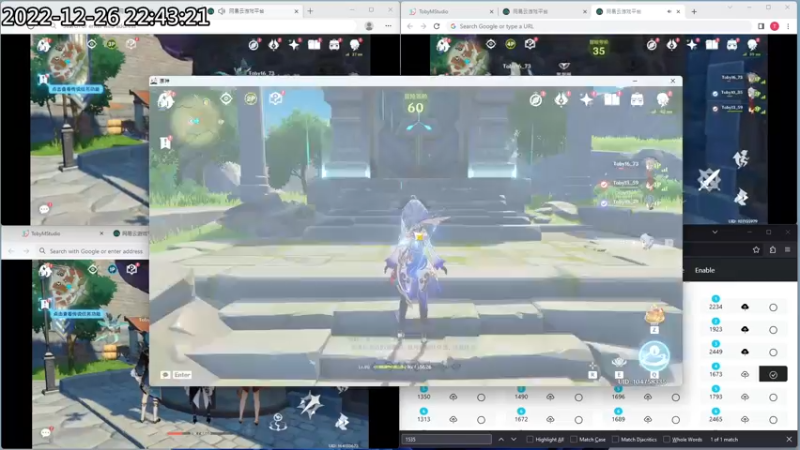Open the book icon in top-left game window
The height and width of the screenshot is (450, 800).
coord(314,45)
